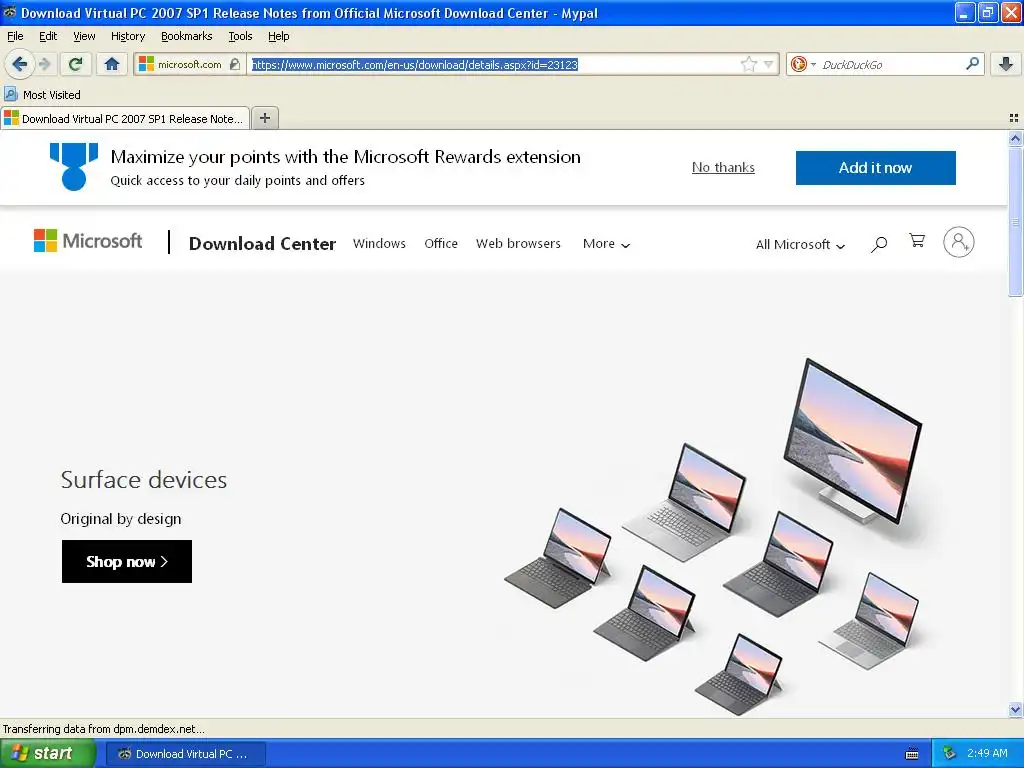Click the search magnifier in the search box
1024x768 pixels.
972,64
